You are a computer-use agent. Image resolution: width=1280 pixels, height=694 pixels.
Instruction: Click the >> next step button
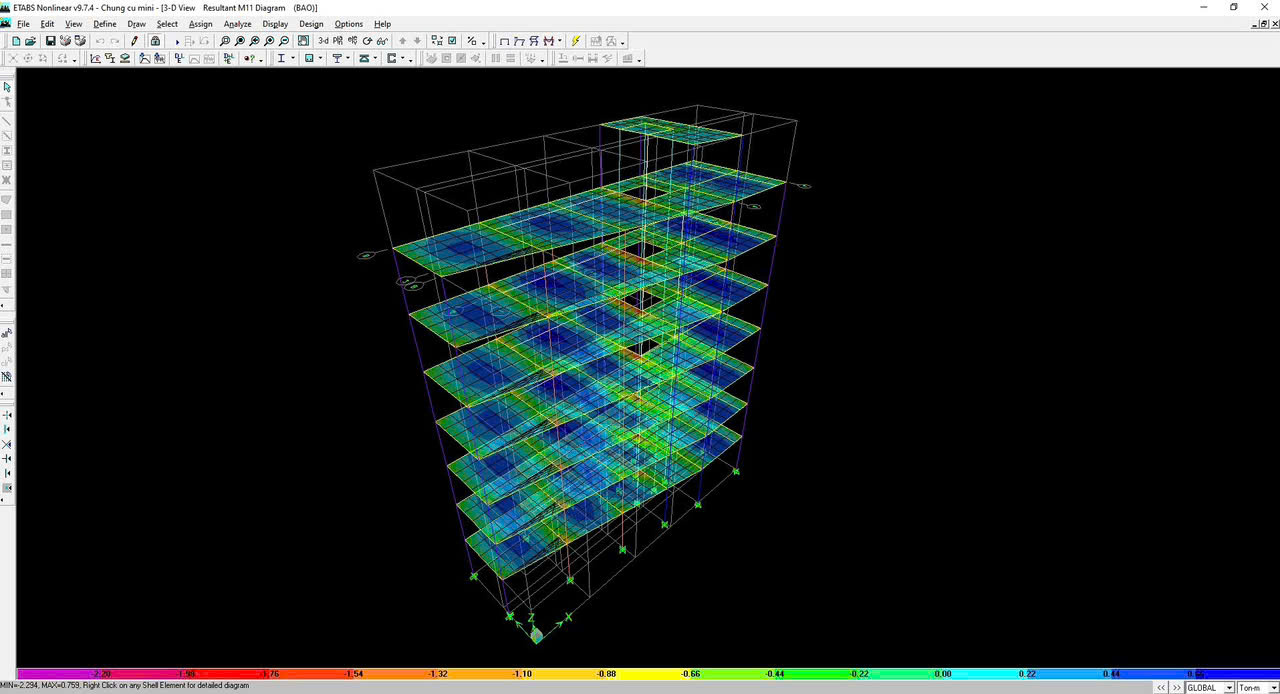click(1176, 688)
